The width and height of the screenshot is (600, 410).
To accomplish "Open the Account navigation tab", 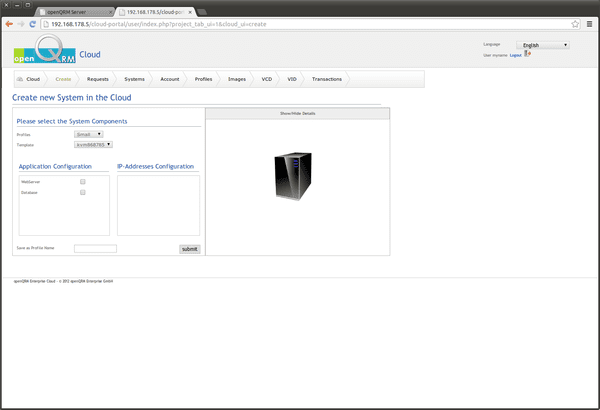I will coord(170,79).
